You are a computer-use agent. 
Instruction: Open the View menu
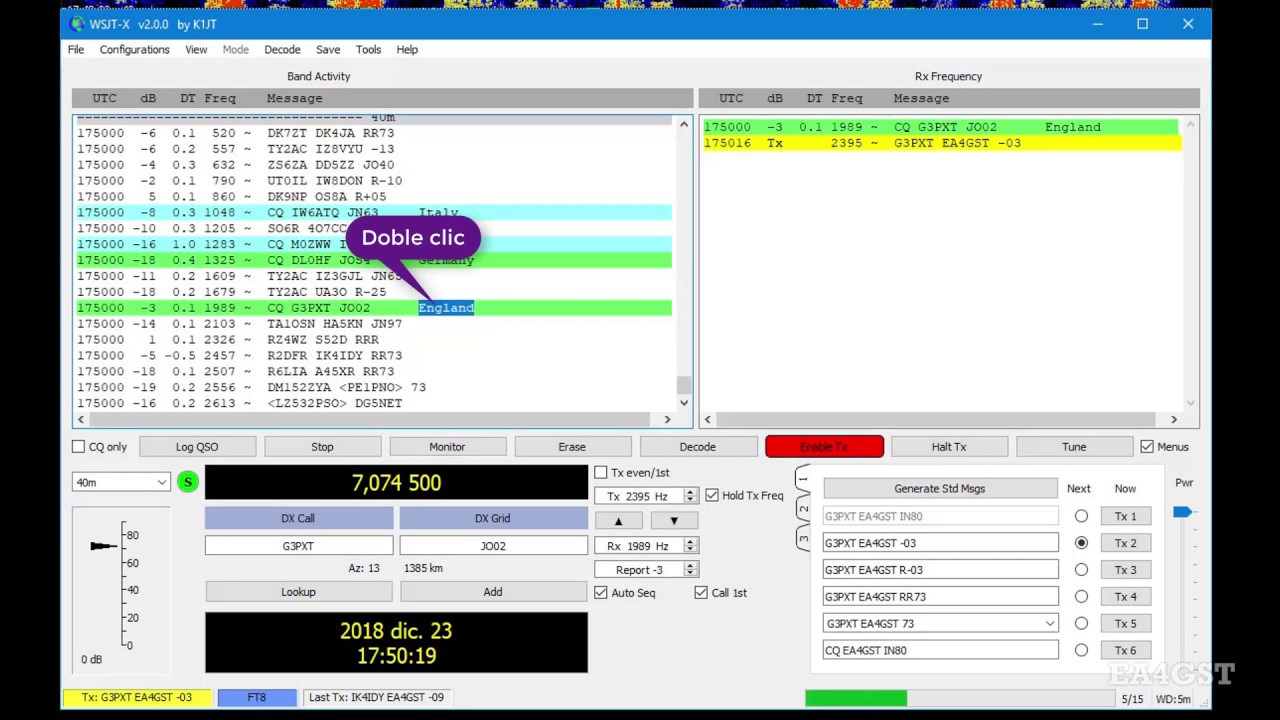point(196,49)
